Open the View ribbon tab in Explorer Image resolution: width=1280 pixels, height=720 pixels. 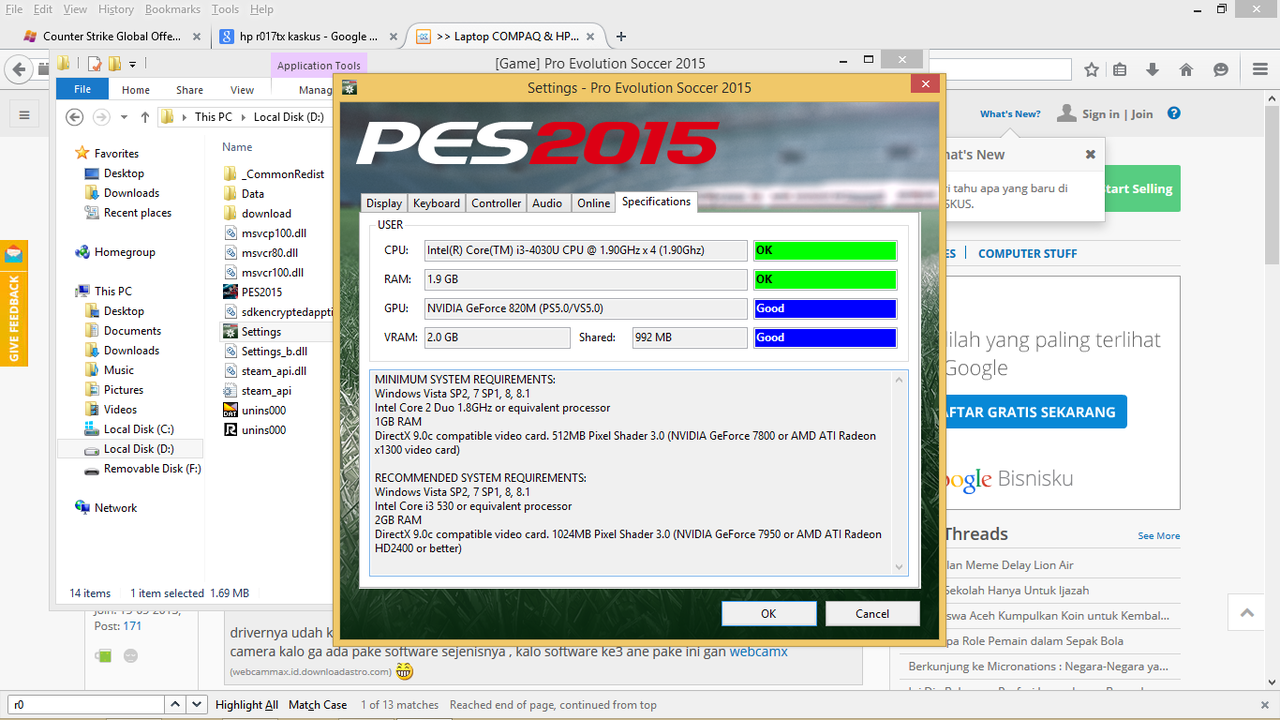click(x=242, y=90)
